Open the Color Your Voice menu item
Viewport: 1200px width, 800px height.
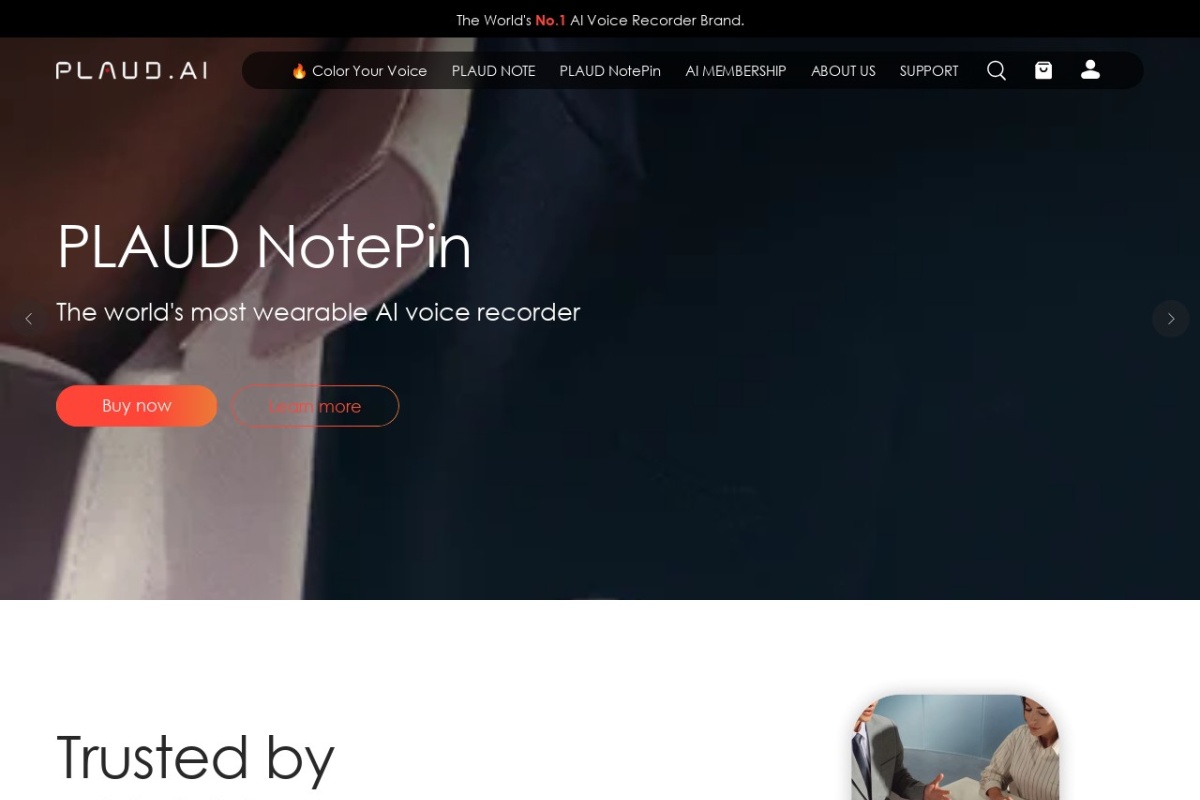[x=359, y=71]
